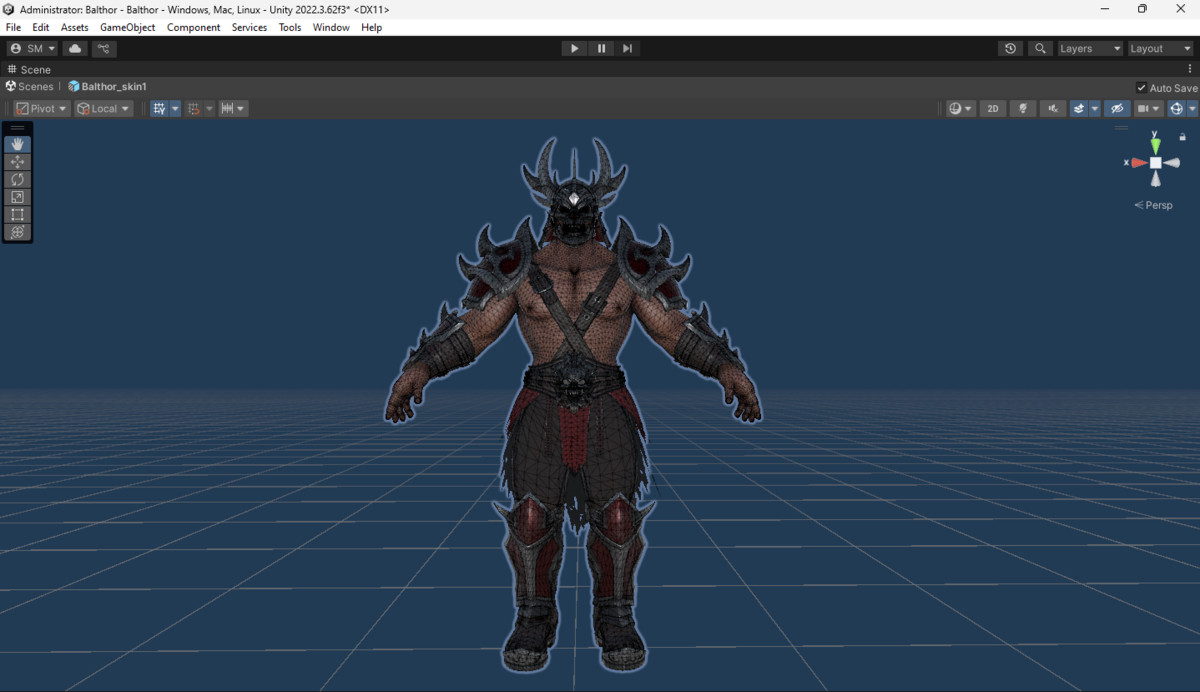Switch to the Scene tab

29,69
